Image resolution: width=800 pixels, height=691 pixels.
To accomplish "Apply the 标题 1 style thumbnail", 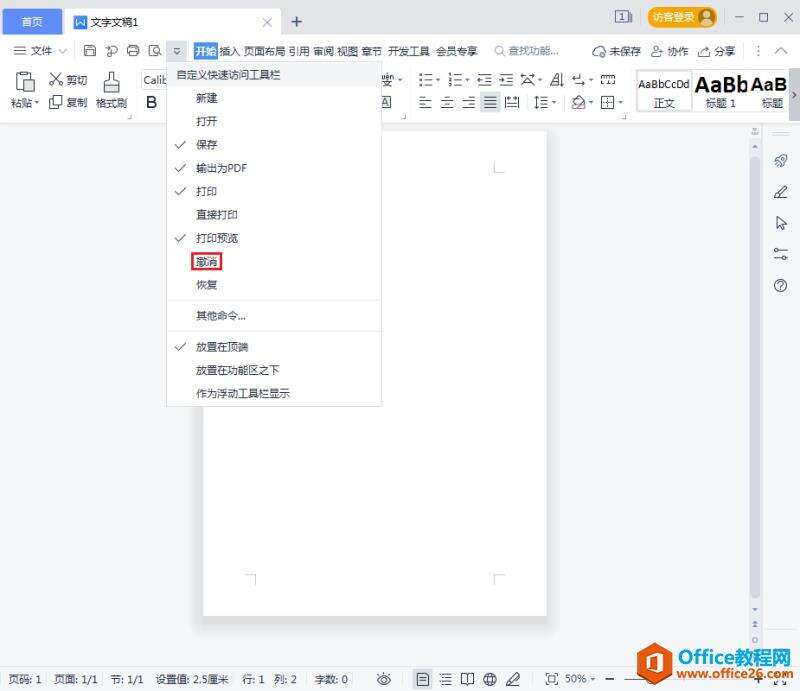I will pyautogui.click(x=720, y=91).
